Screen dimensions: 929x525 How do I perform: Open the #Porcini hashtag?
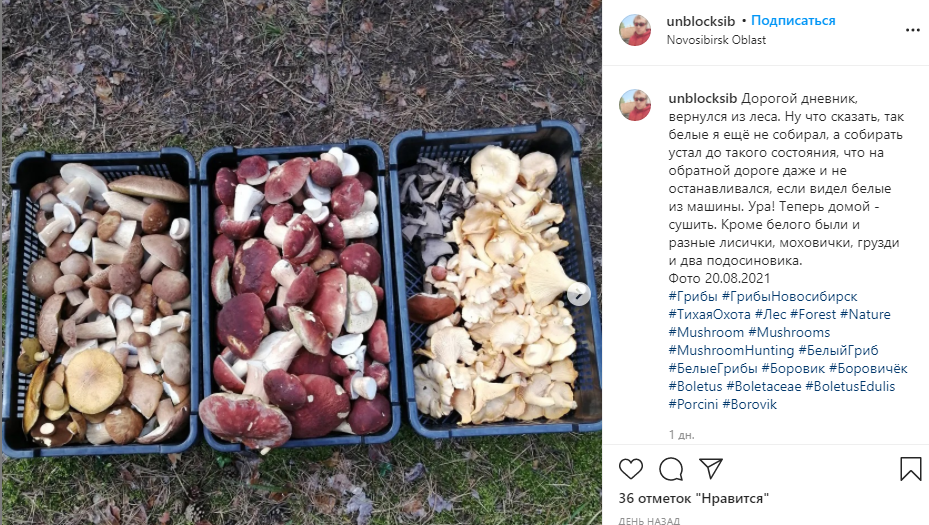693,405
